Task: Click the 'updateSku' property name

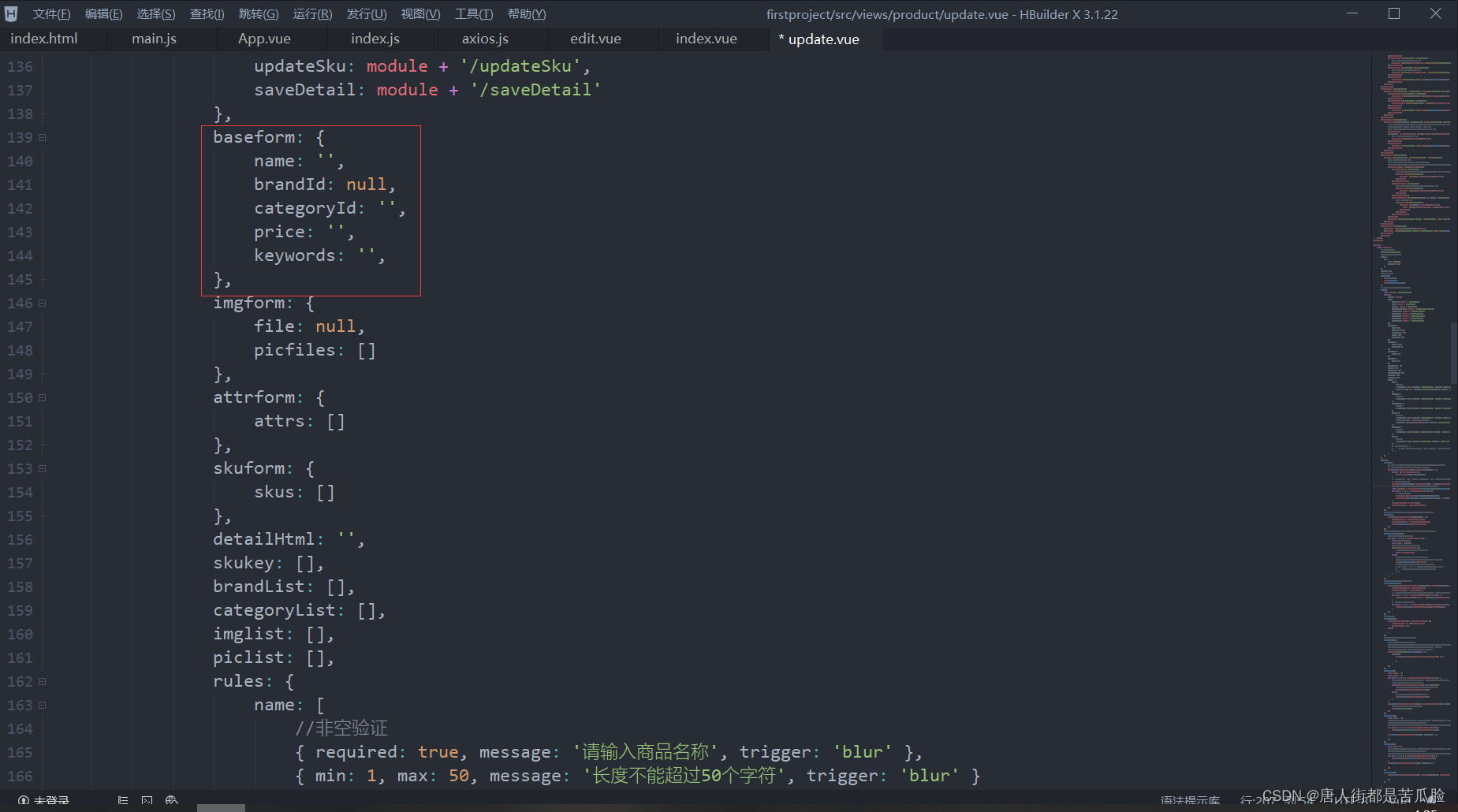Action: 300,66
